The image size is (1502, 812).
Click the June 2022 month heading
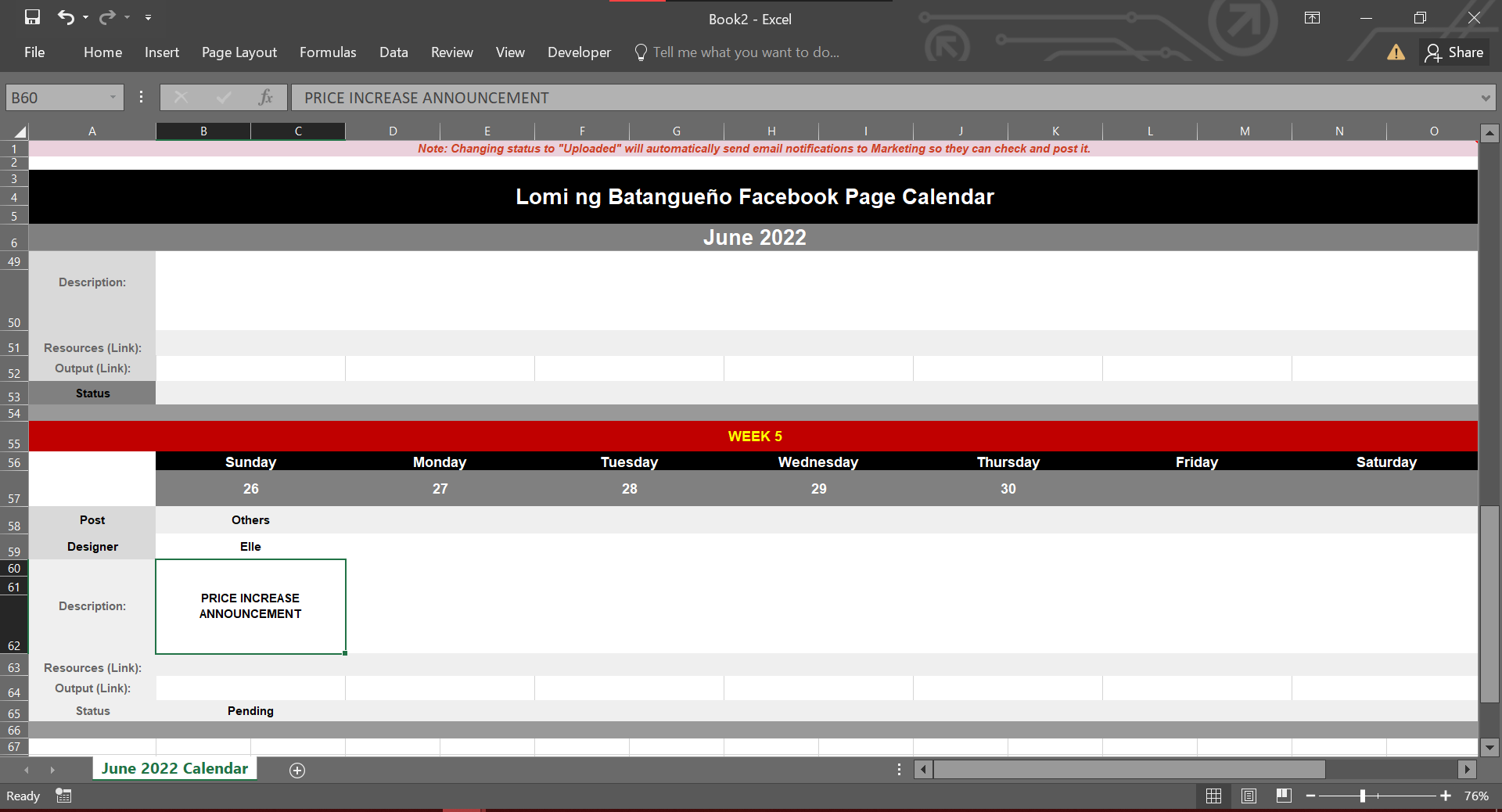click(755, 238)
